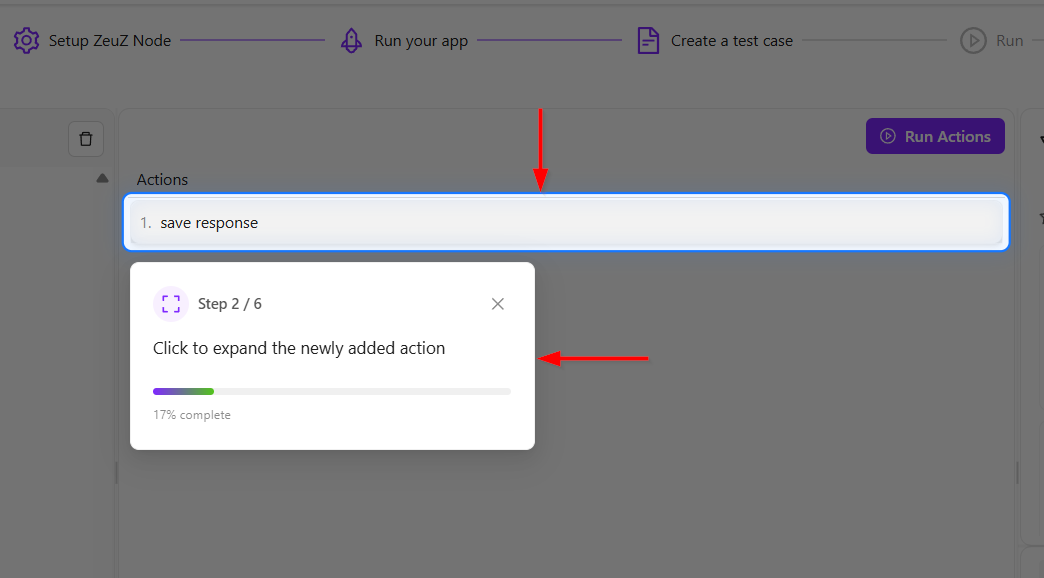
Task: Click the trash can delete icon
Action: point(86,139)
